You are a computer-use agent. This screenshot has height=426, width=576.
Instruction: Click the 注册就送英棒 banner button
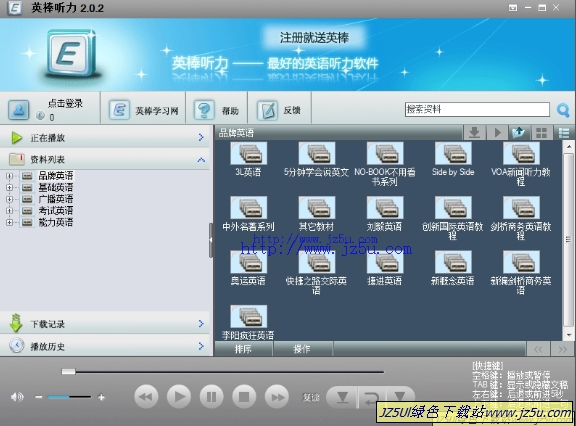tap(314, 37)
